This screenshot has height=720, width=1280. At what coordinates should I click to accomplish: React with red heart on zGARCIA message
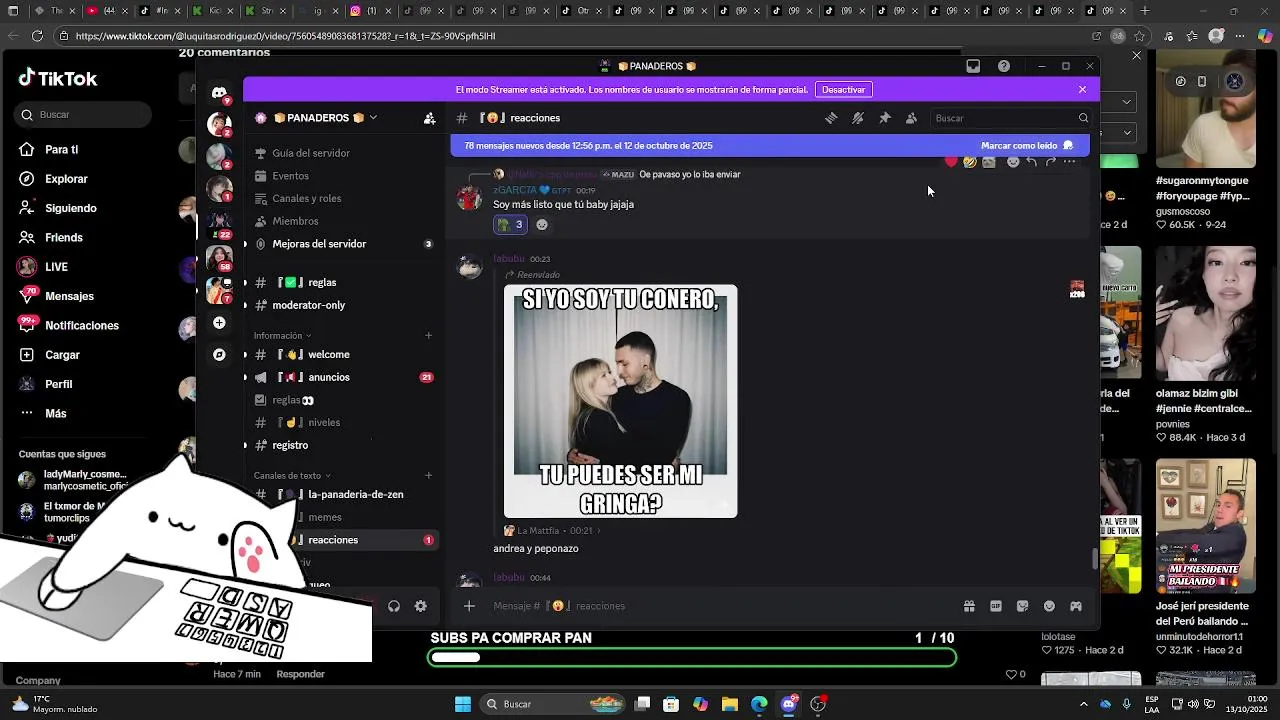pos(951,162)
